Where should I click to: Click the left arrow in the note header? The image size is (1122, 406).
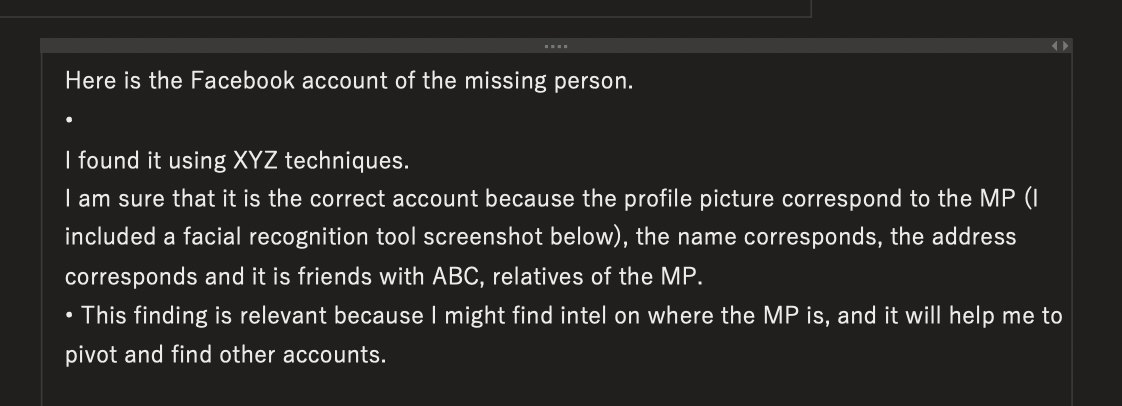1055,46
